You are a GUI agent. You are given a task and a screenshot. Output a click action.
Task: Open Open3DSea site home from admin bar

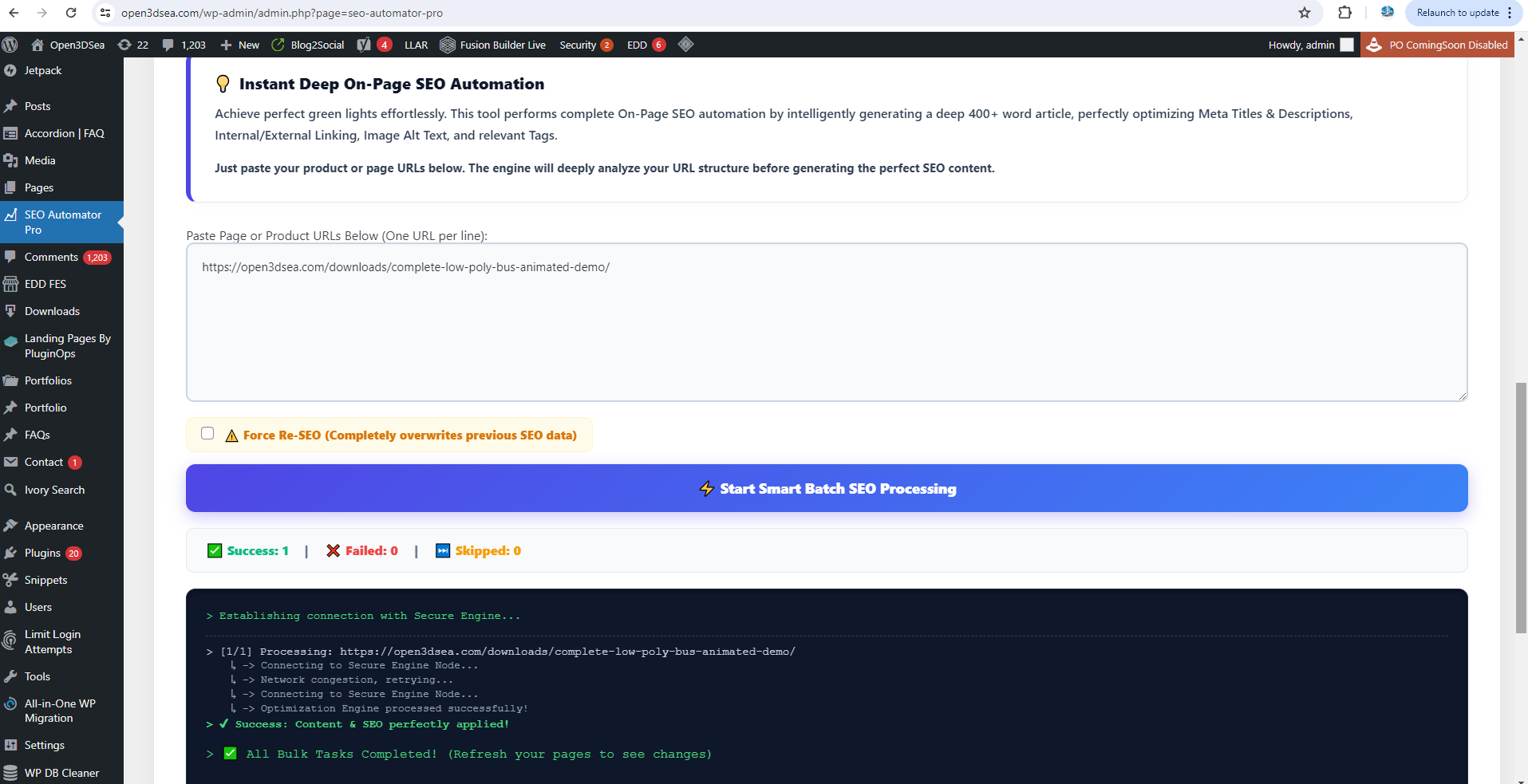pyautogui.click(x=68, y=45)
